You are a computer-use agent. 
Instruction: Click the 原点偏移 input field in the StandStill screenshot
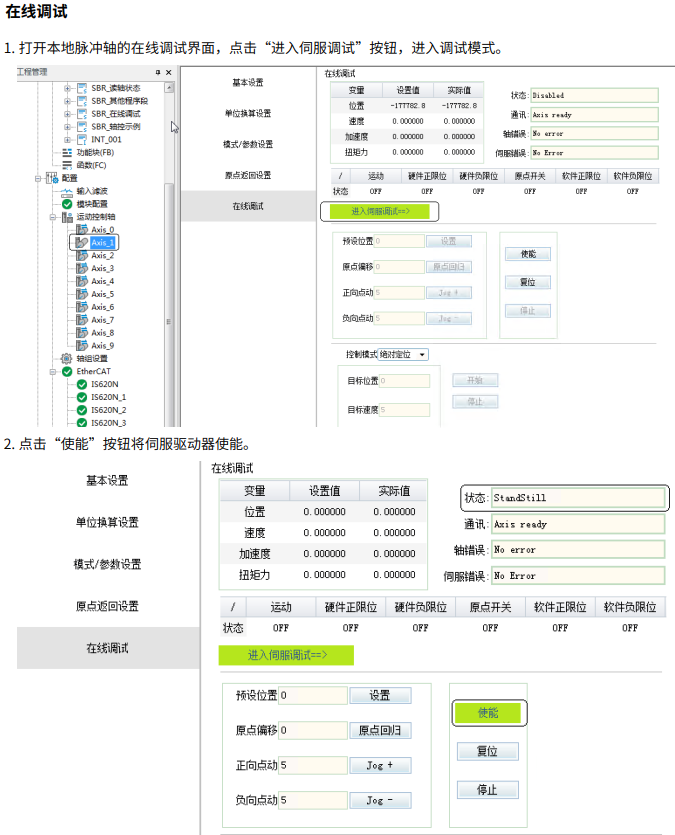coord(313,730)
